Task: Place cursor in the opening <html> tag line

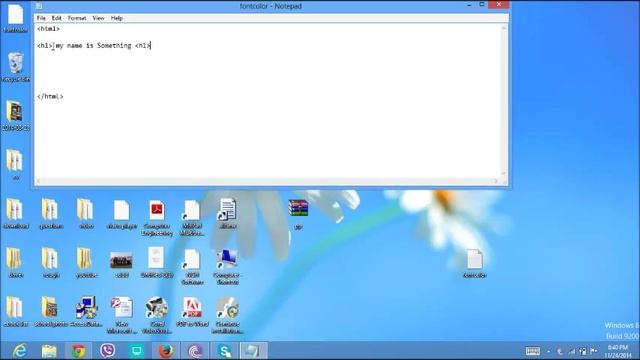Action: (48, 29)
